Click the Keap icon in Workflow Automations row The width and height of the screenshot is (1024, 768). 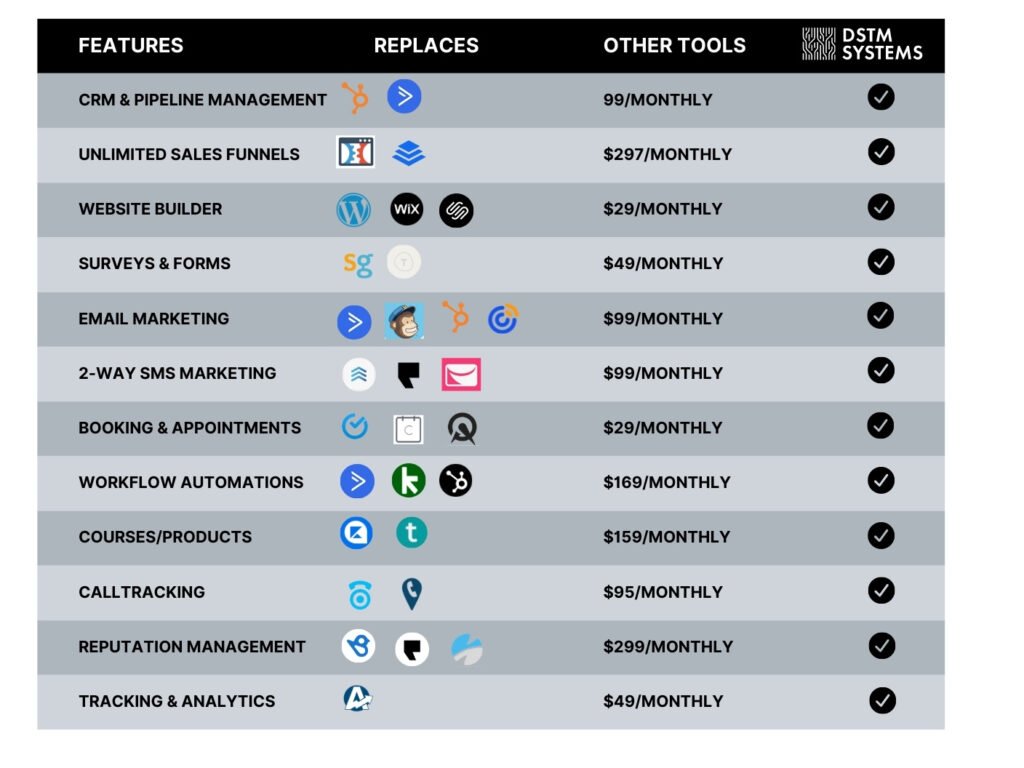pyautogui.click(x=408, y=481)
